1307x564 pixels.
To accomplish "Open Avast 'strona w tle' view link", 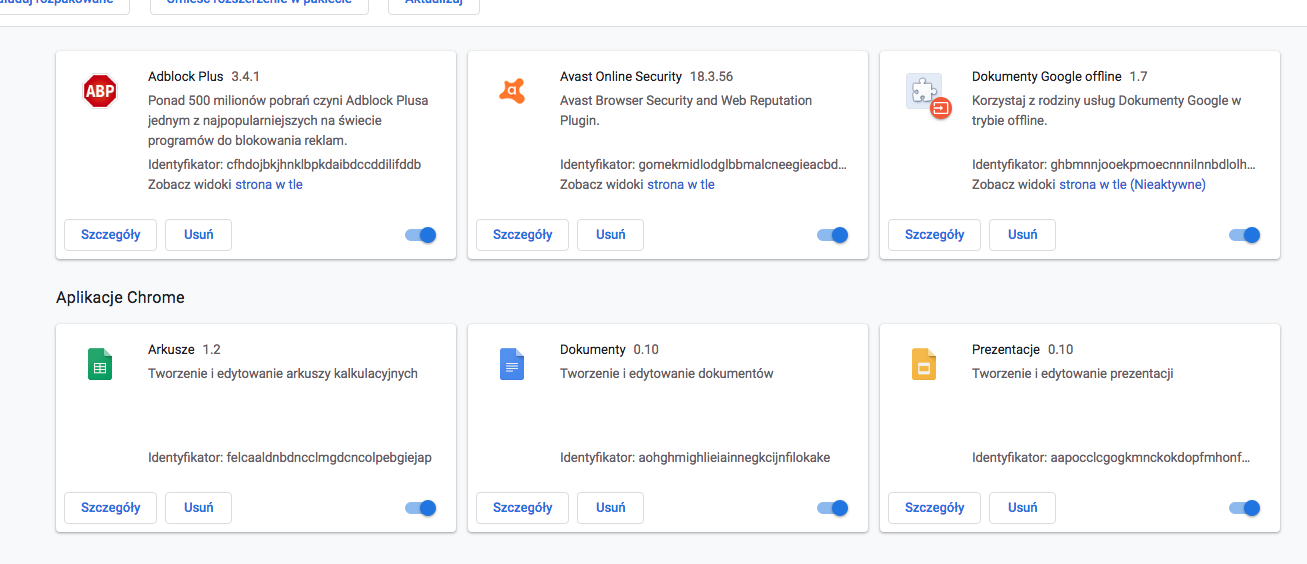I will tap(681, 185).
